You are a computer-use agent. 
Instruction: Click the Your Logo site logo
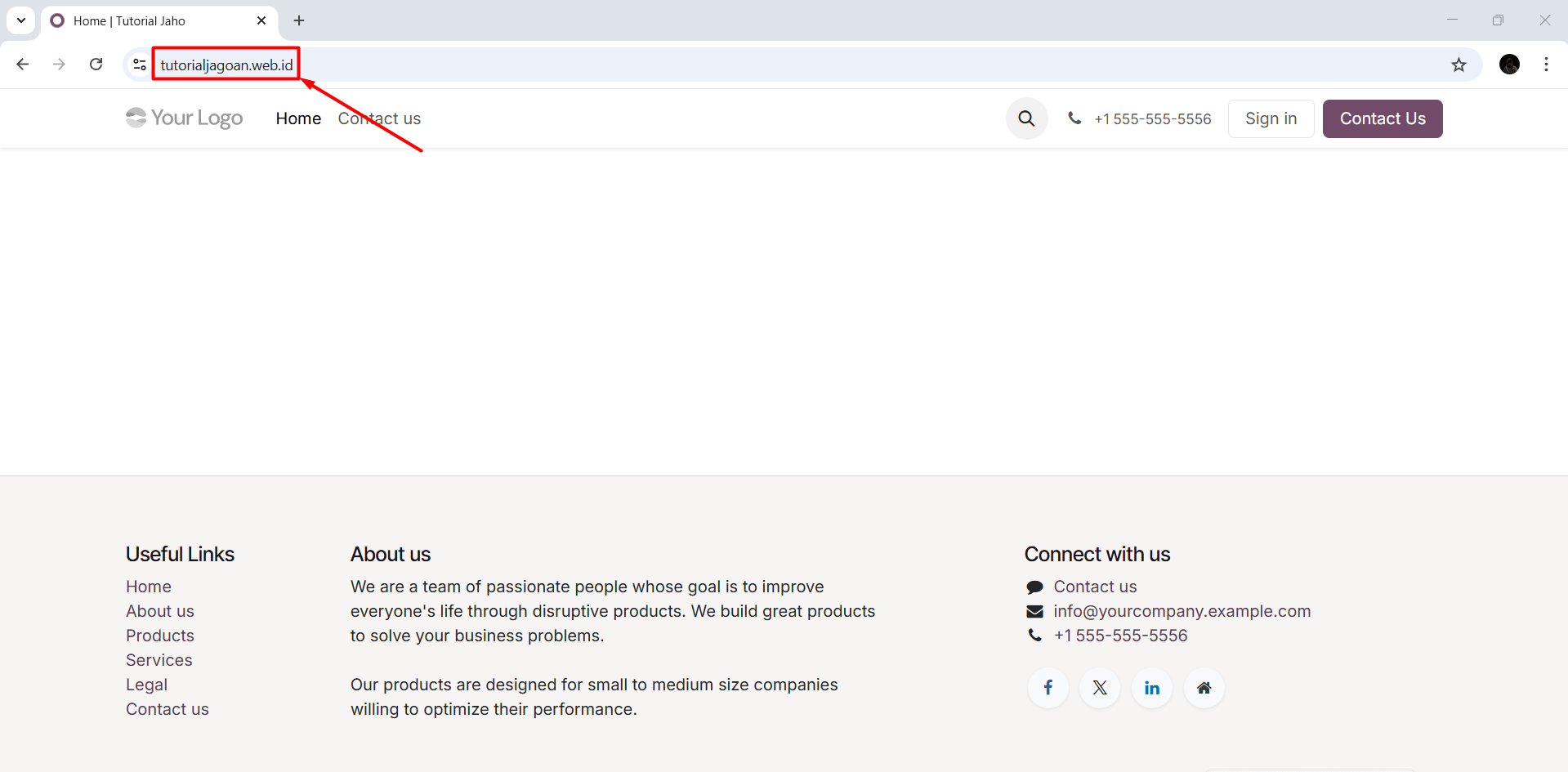(x=183, y=118)
